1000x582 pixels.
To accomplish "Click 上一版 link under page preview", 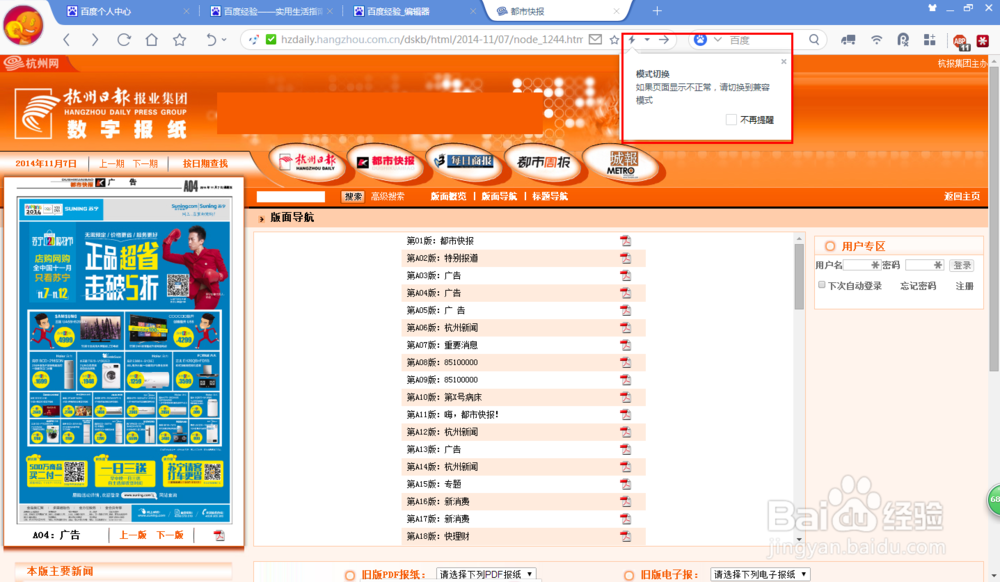I will tap(133, 535).
